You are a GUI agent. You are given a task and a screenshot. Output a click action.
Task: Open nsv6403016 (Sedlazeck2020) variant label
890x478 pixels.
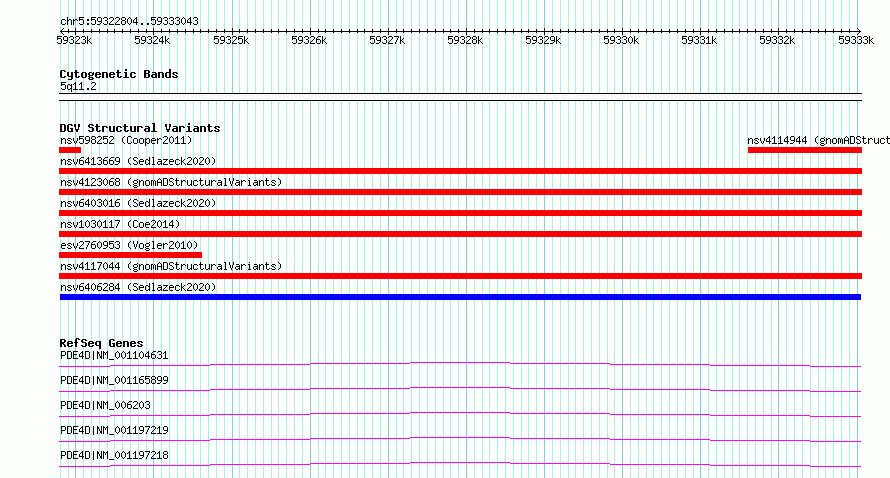pyautogui.click(x=138, y=203)
